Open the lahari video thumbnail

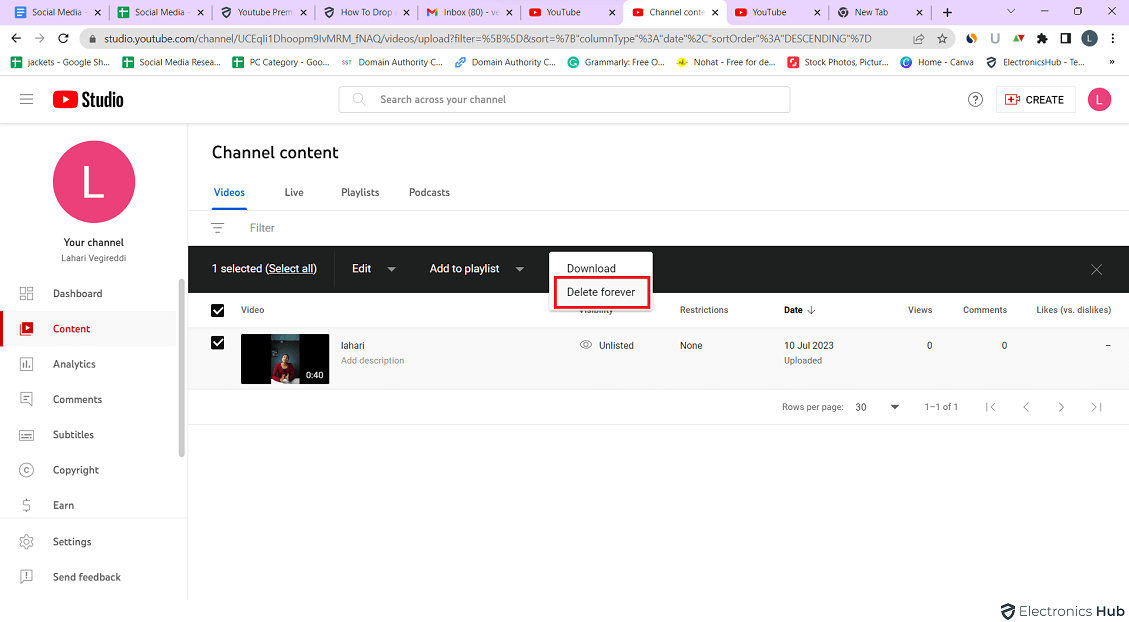point(285,359)
